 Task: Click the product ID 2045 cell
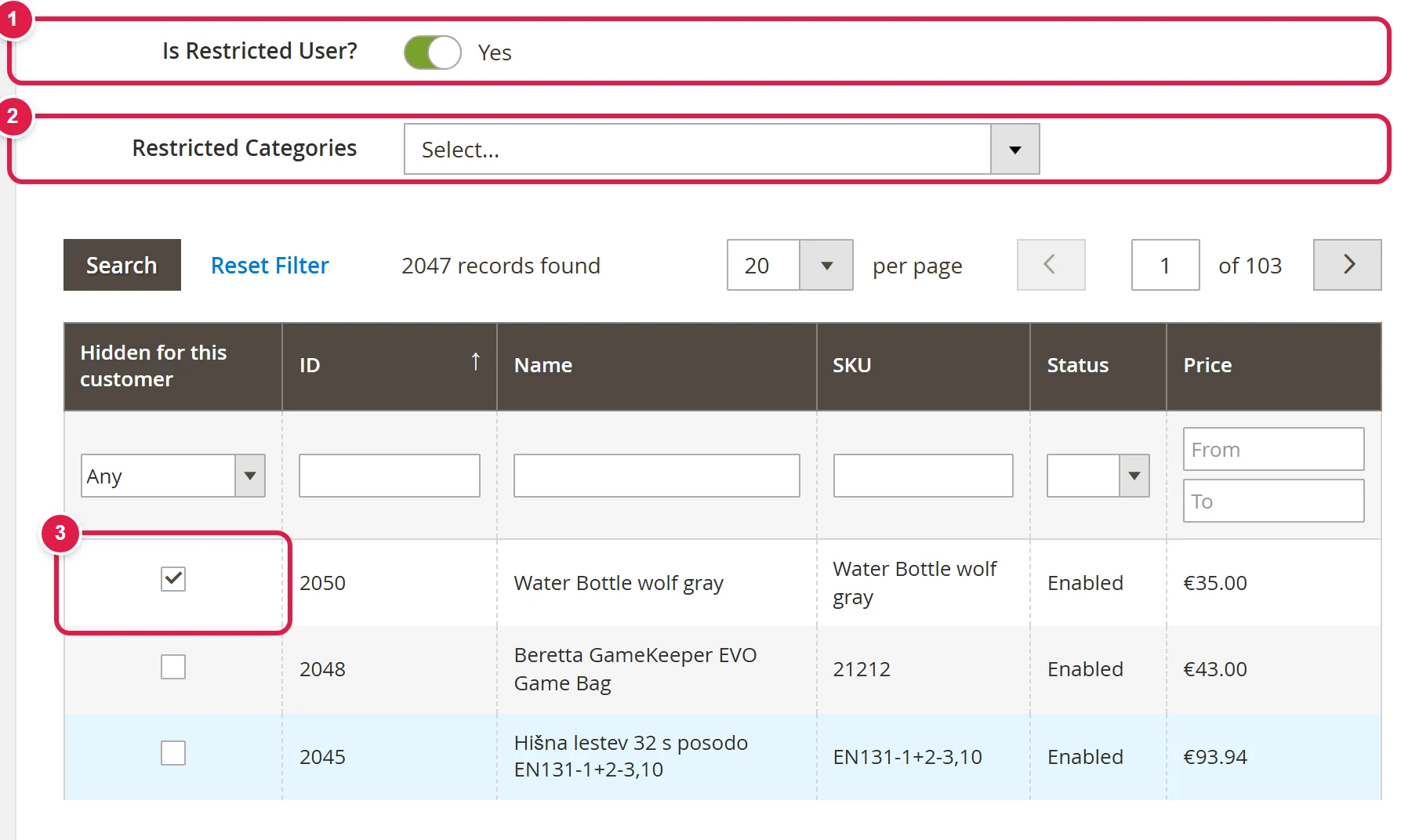pyautogui.click(x=389, y=757)
